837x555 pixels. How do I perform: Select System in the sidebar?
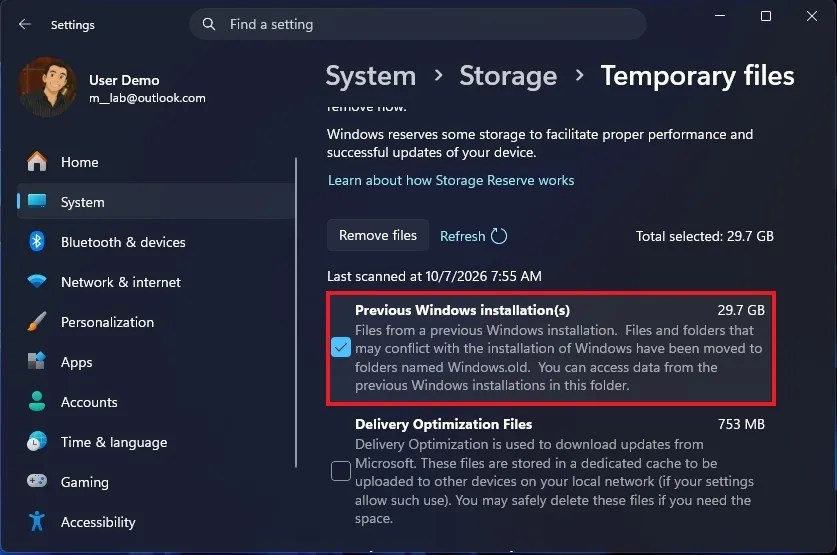click(x=156, y=202)
